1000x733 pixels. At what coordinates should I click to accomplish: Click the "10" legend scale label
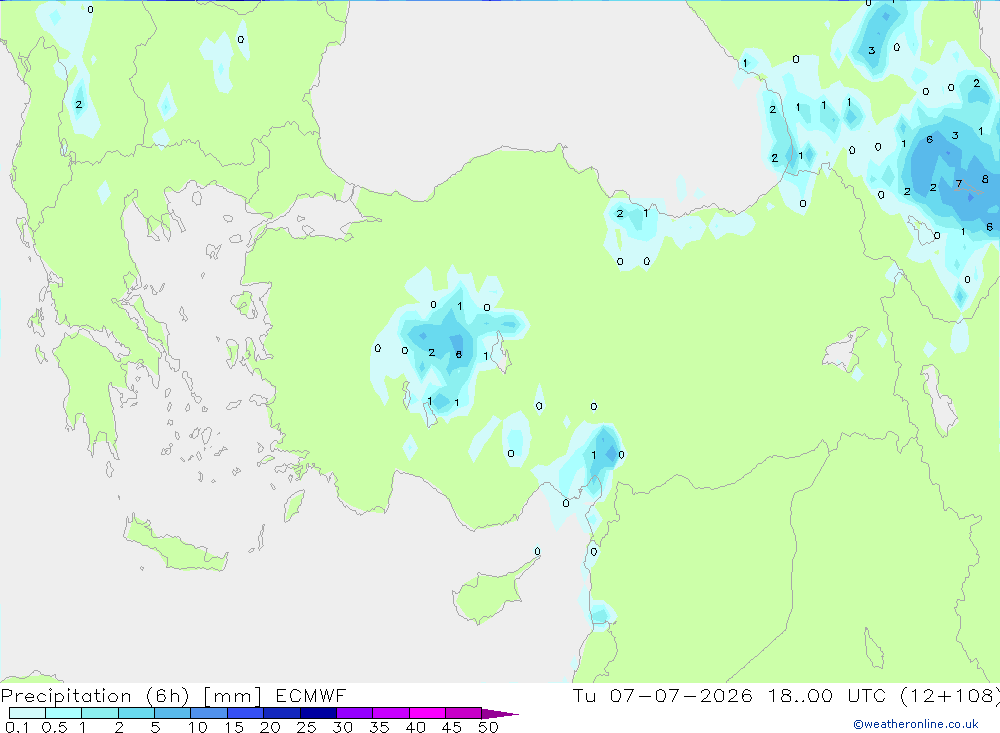tap(198, 727)
